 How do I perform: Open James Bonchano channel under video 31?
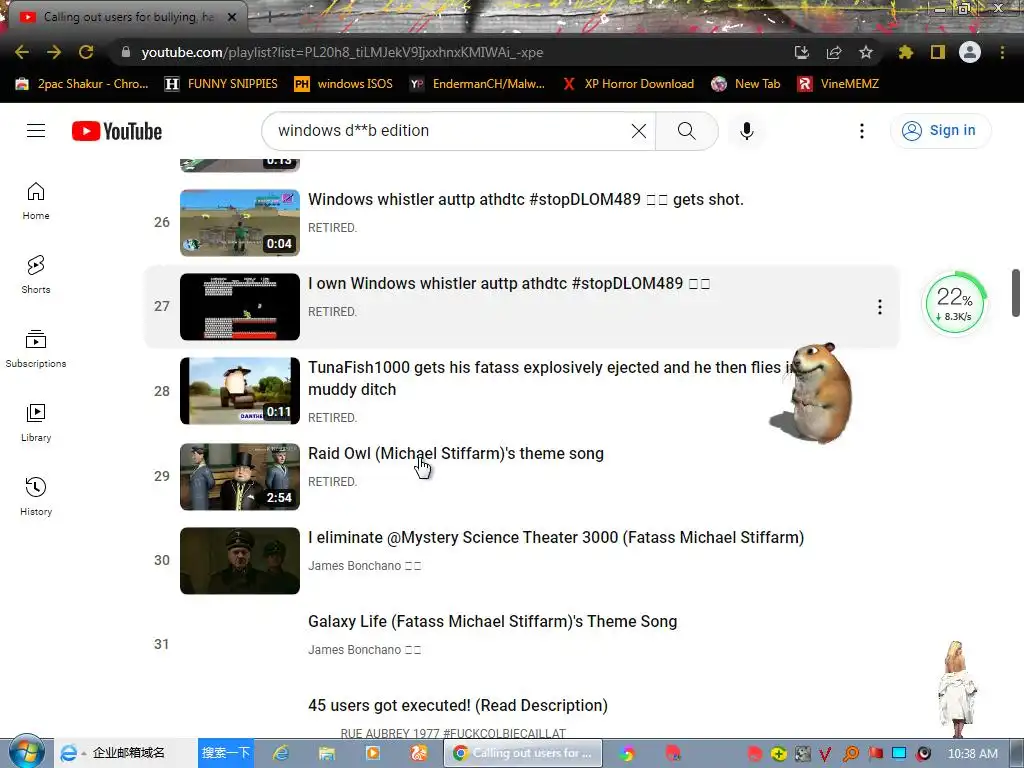pos(364,650)
